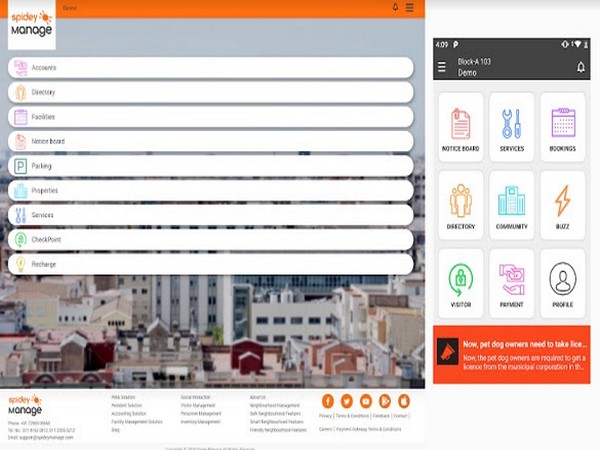Open the pet dog licence announcement banner
The image size is (600, 450).
(511, 353)
